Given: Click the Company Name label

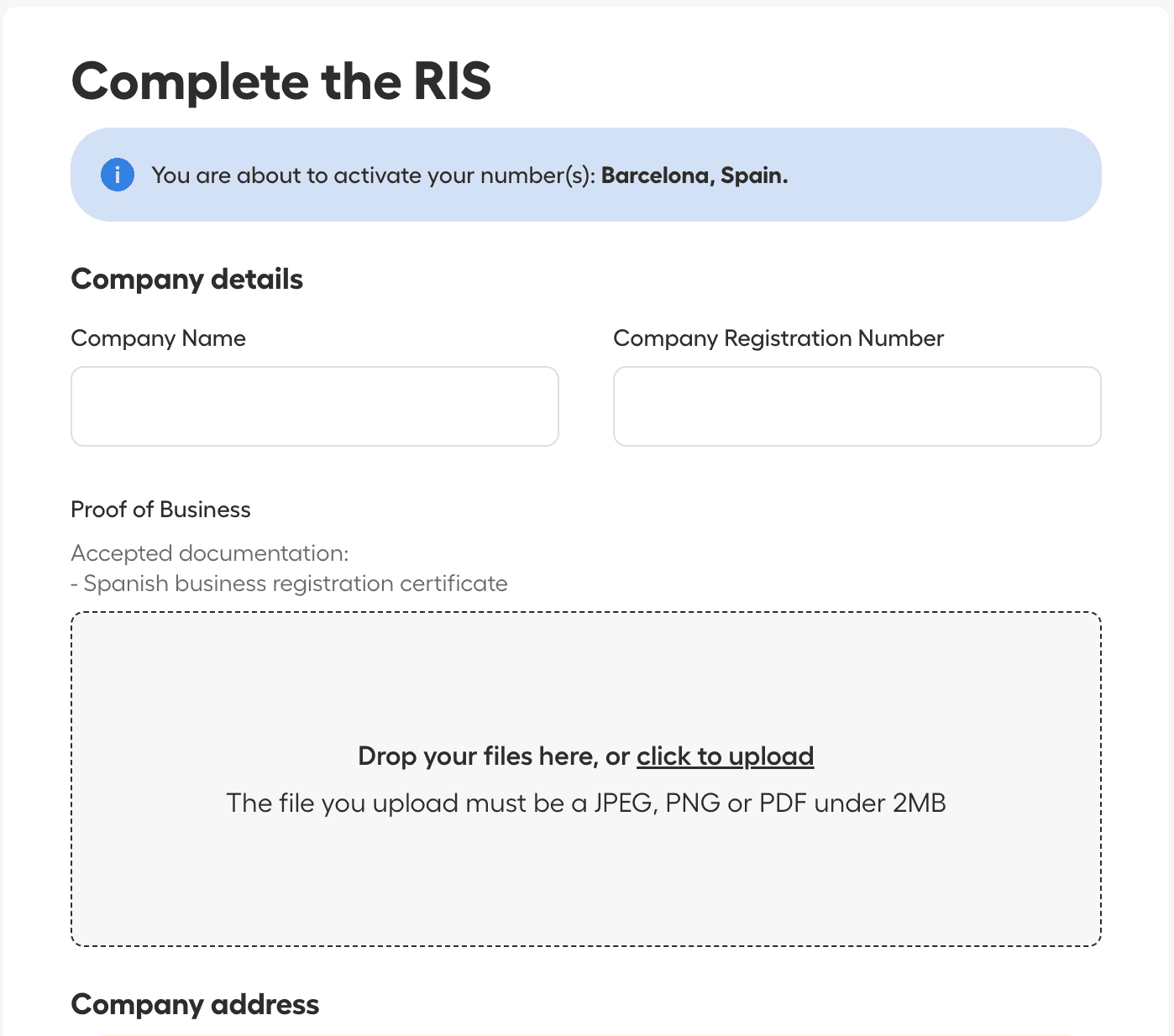Looking at the screenshot, I should [x=158, y=337].
